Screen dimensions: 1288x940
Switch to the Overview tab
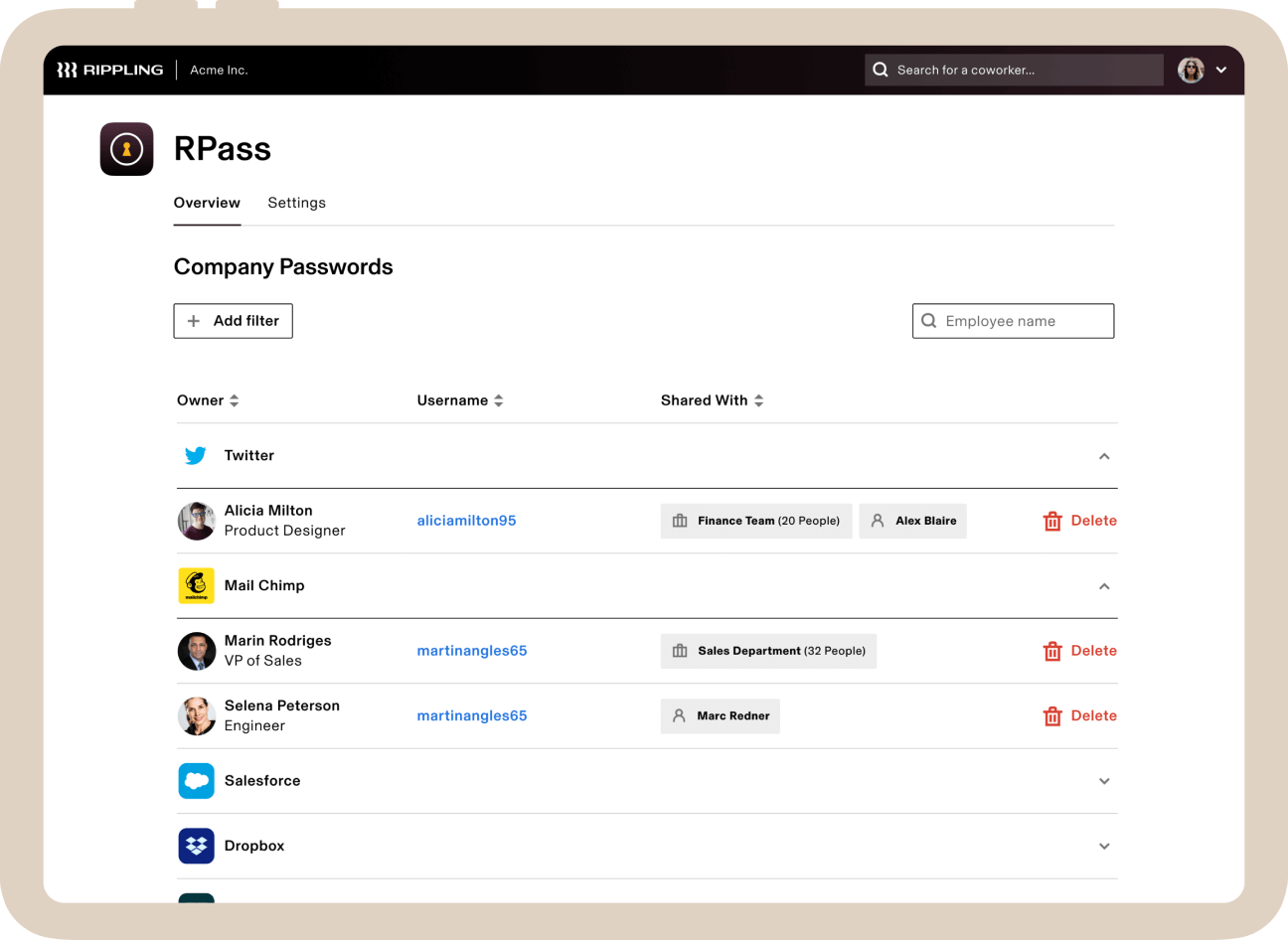pyautogui.click(x=207, y=203)
